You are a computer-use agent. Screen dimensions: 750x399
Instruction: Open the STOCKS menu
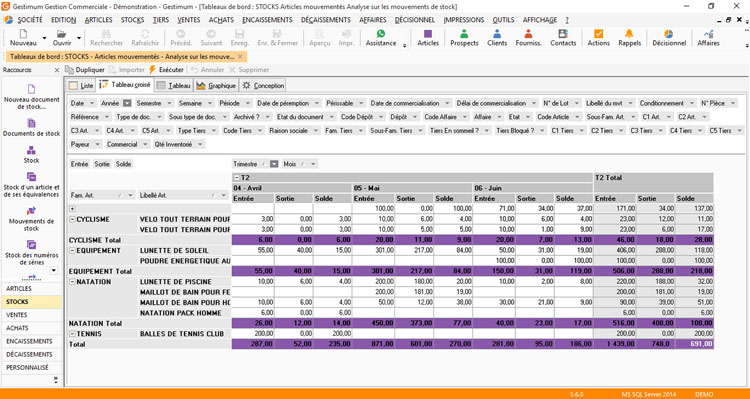pyautogui.click(x=132, y=20)
